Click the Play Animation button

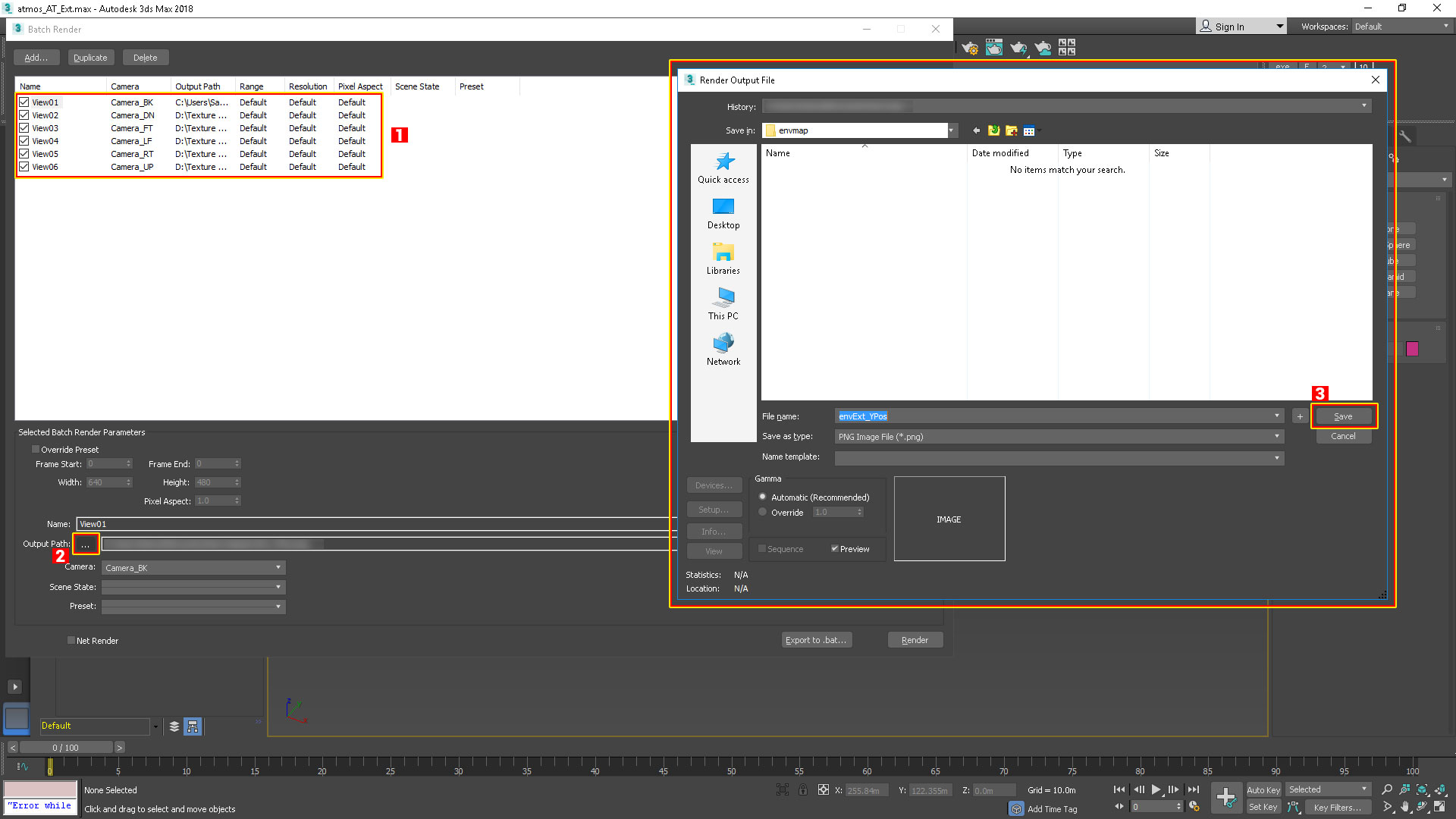point(1156,789)
